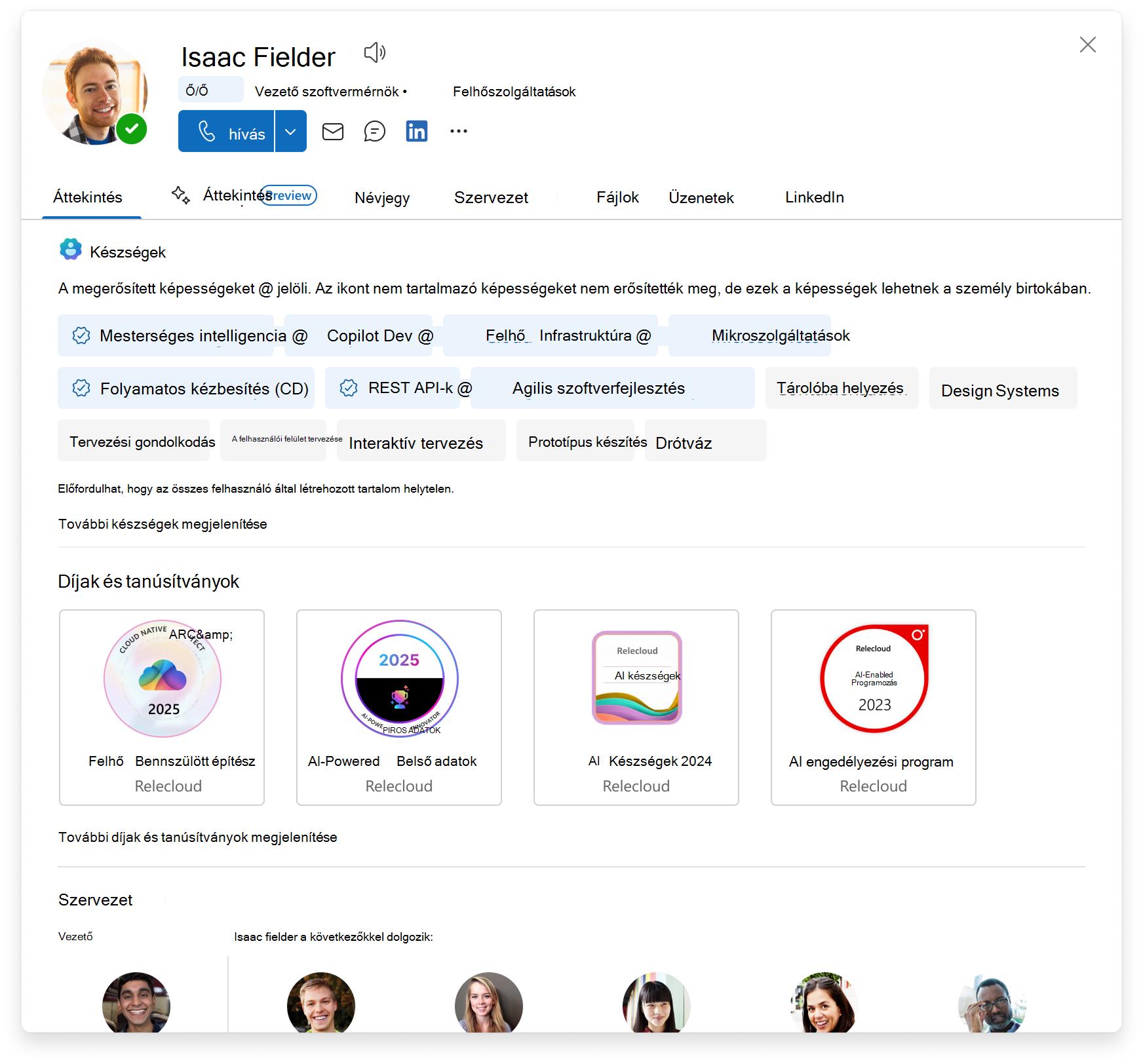Open the blond man coworker avatar

coord(321,1002)
